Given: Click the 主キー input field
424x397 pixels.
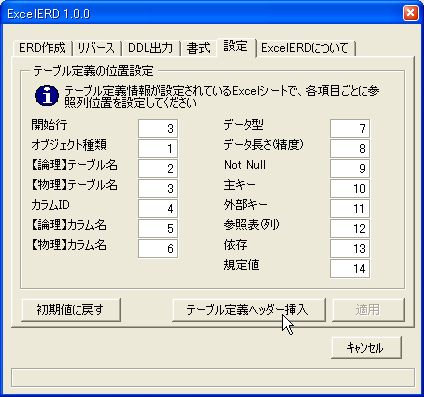Looking at the screenshot, I should coord(350,188).
